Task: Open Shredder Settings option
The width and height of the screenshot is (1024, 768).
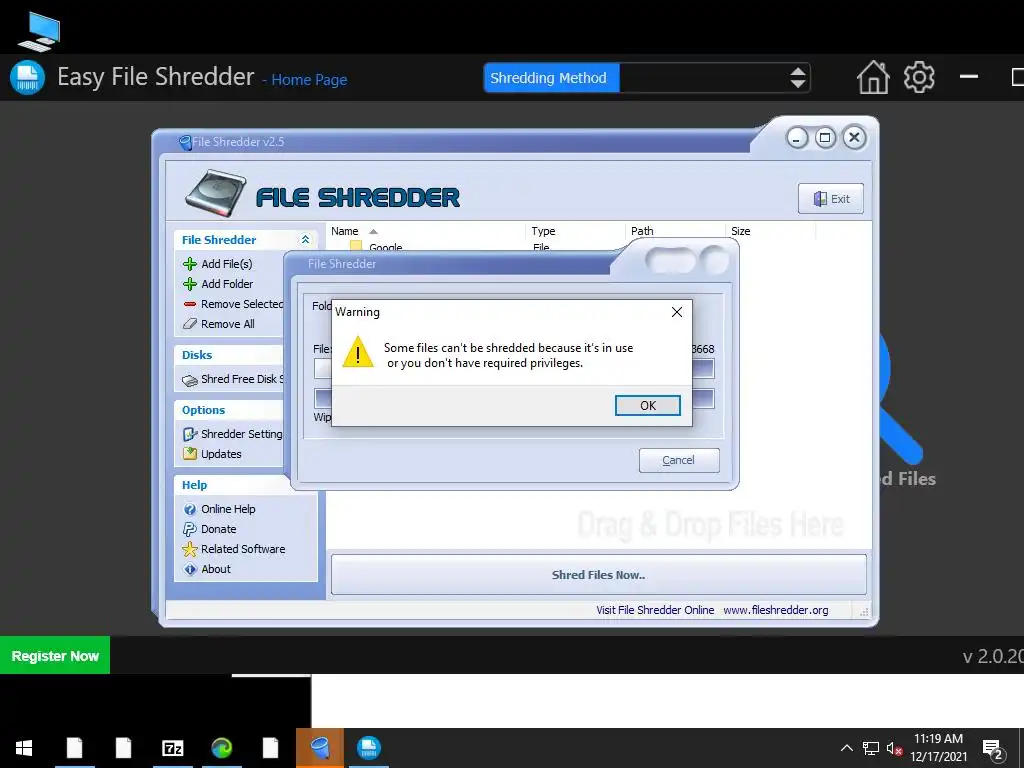Action: point(233,434)
